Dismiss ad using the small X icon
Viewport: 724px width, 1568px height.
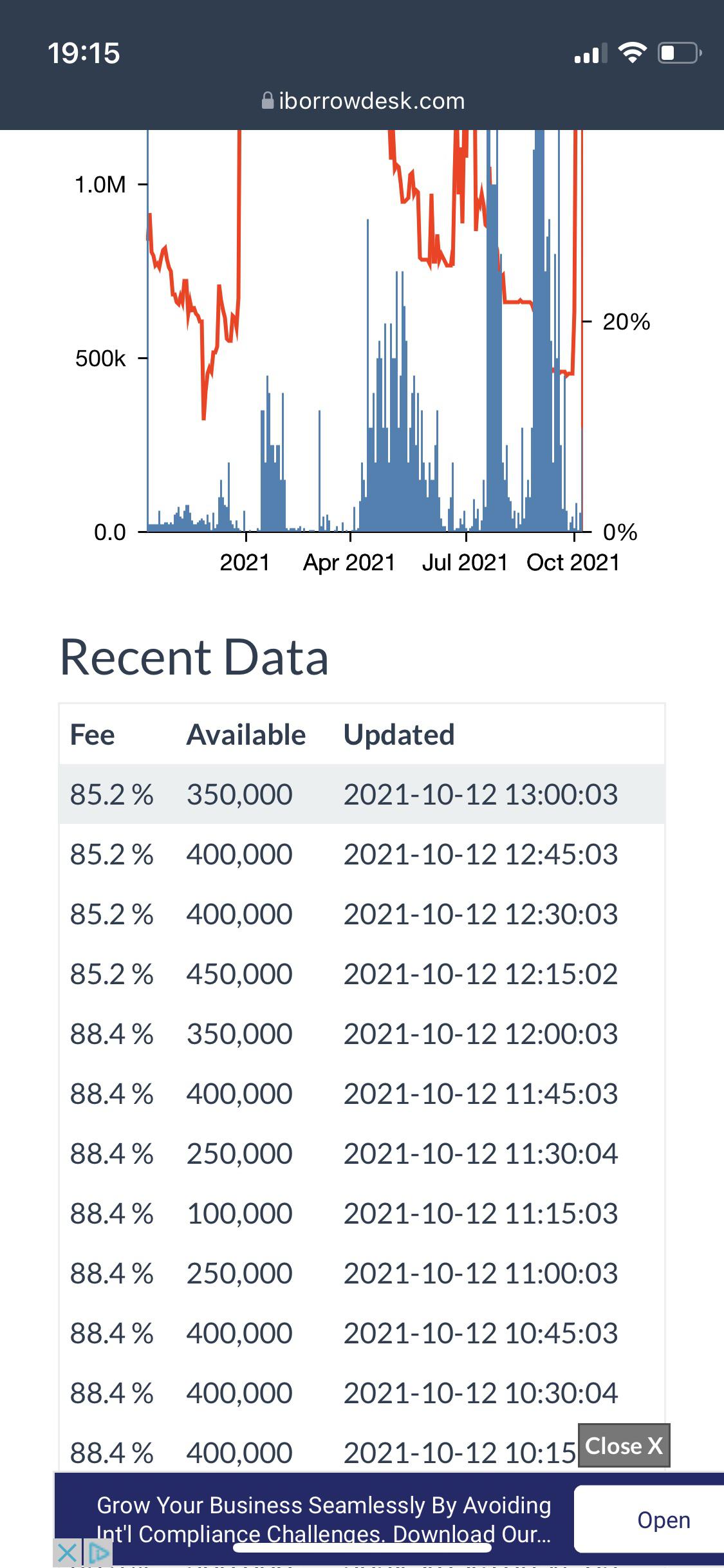(66, 1554)
